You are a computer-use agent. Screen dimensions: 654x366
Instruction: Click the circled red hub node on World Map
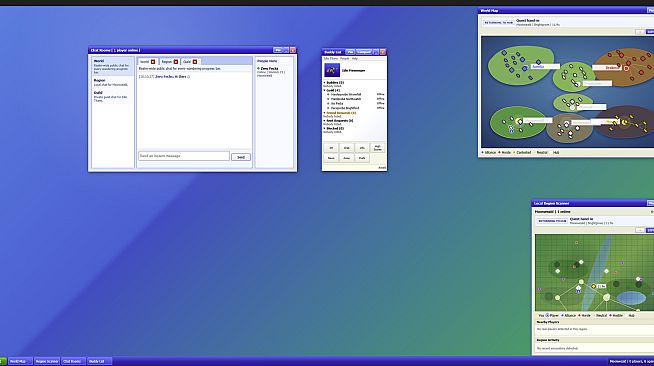click(x=626, y=68)
